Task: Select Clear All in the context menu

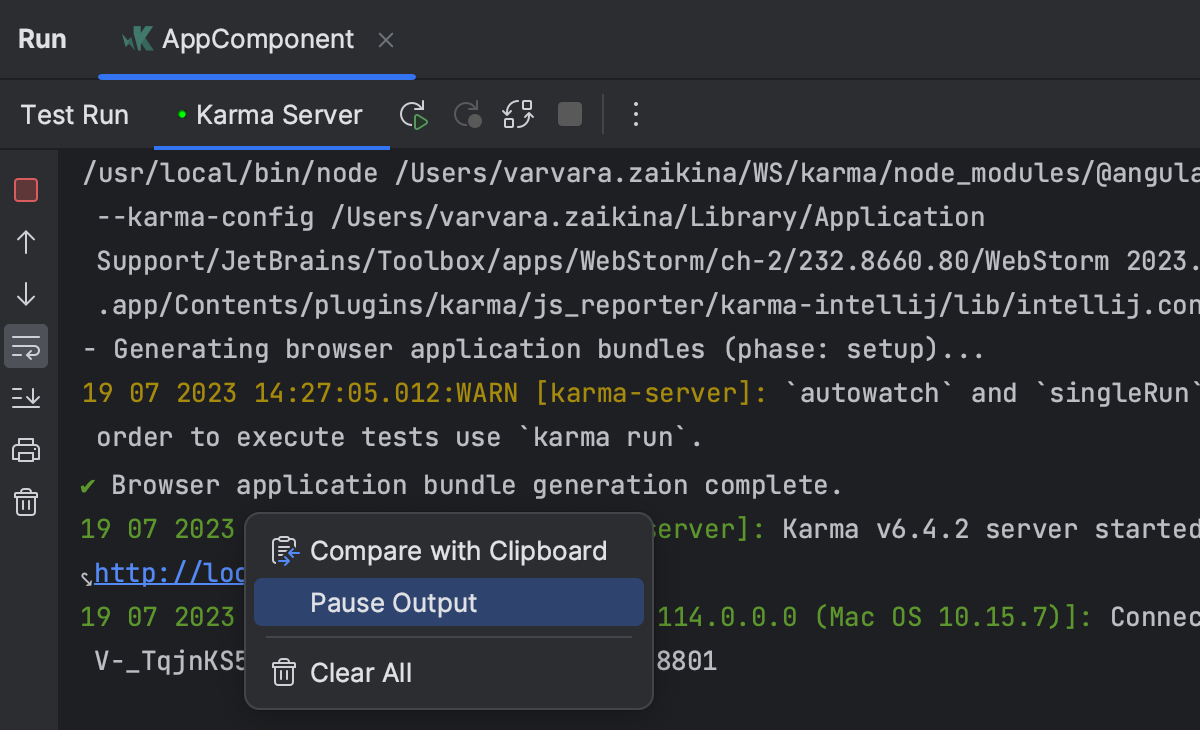Action: [x=360, y=672]
